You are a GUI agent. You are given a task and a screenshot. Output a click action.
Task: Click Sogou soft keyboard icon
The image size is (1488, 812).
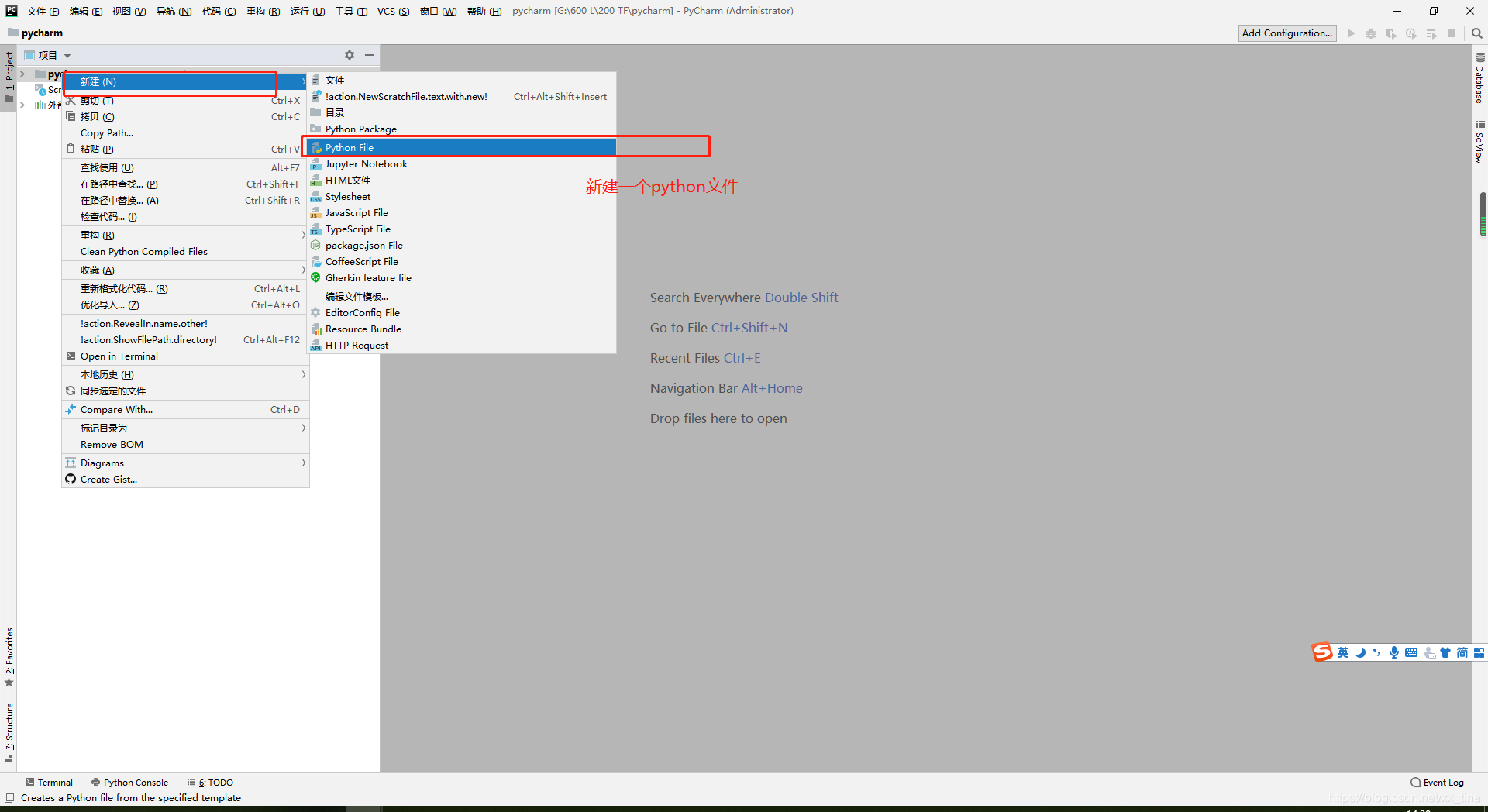point(1411,652)
